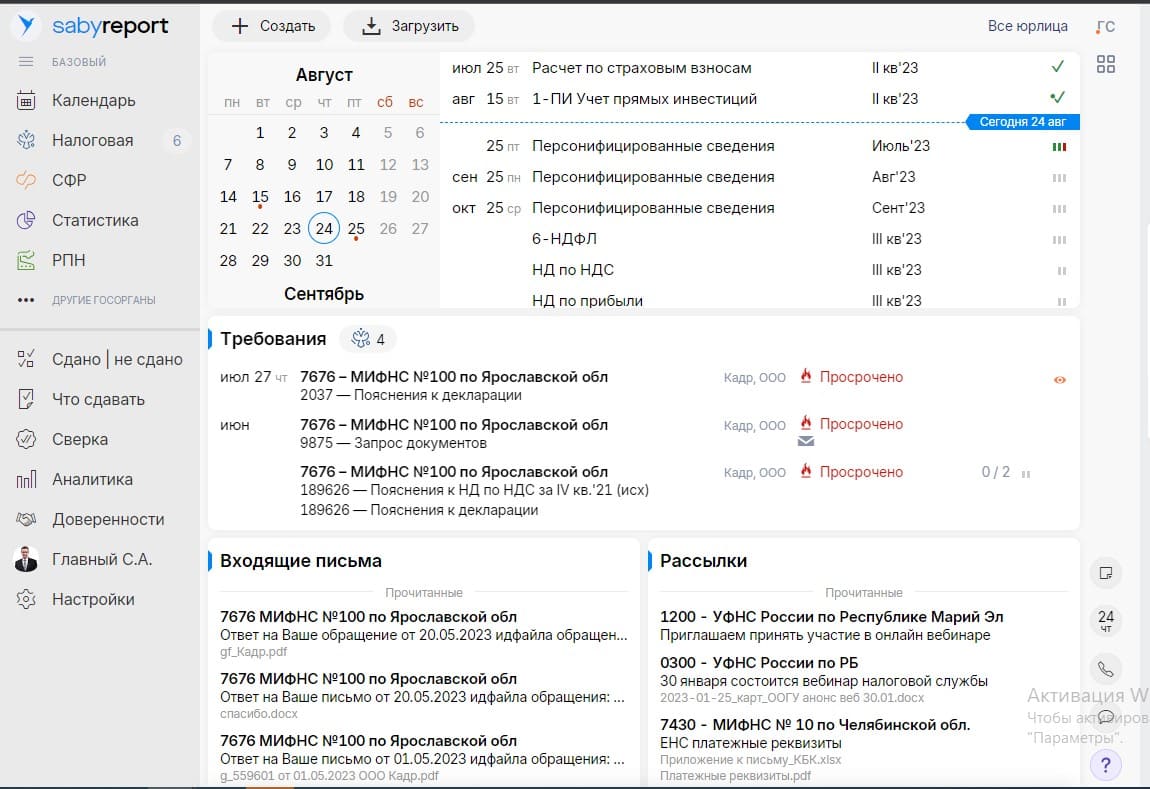Click the phone call icon on right panel
The height and width of the screenshot is (789, 1150).
(1105, 669)
